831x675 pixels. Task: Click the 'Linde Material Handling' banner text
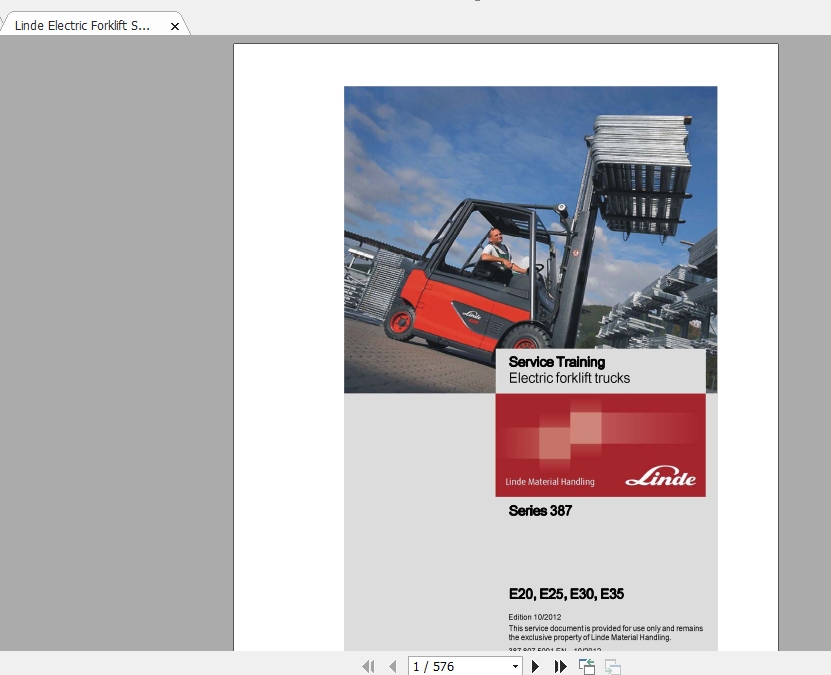pyautogui.click(x=550, y=482)
